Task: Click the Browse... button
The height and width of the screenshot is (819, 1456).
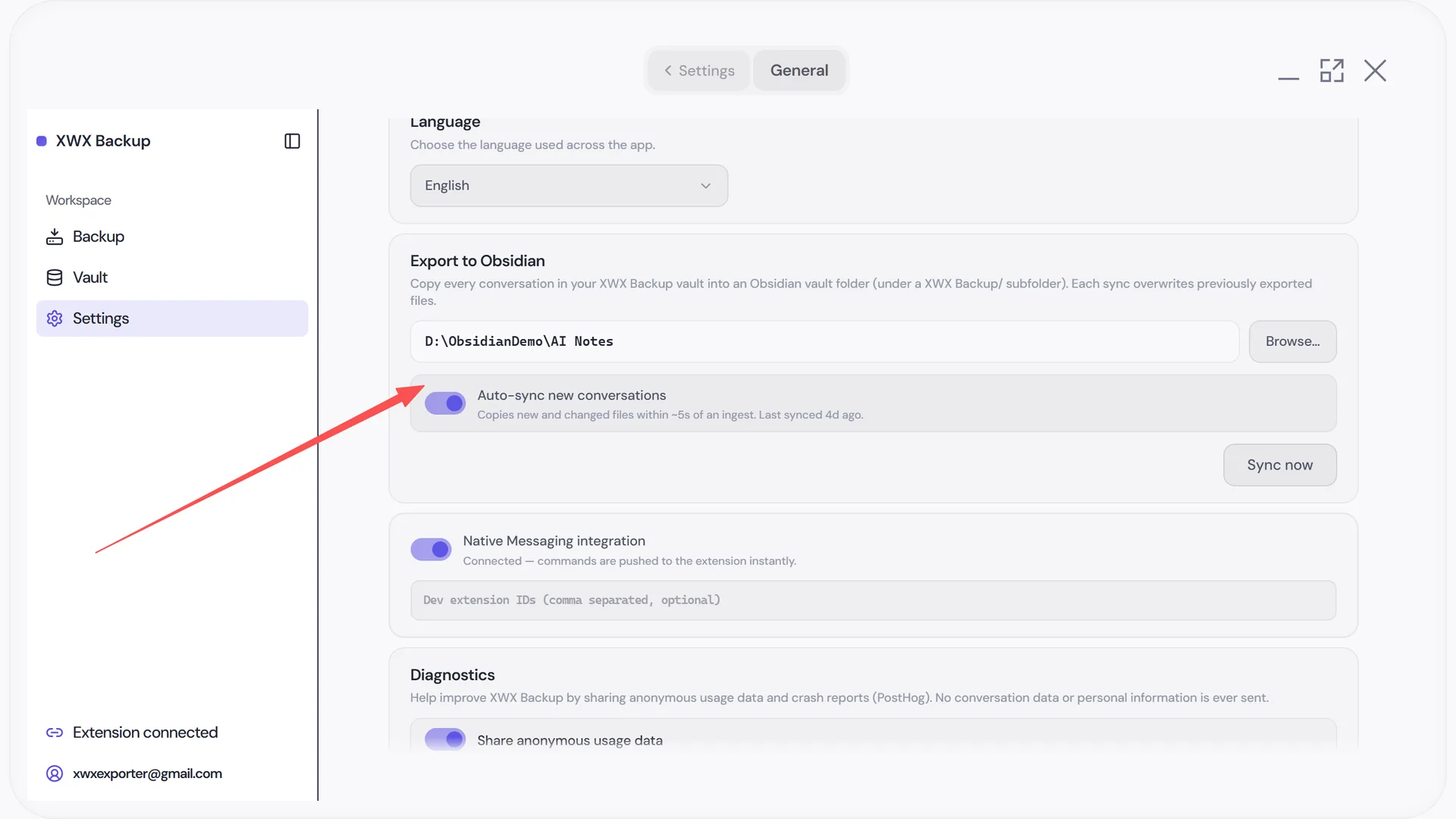Action: pos(1292,341)
